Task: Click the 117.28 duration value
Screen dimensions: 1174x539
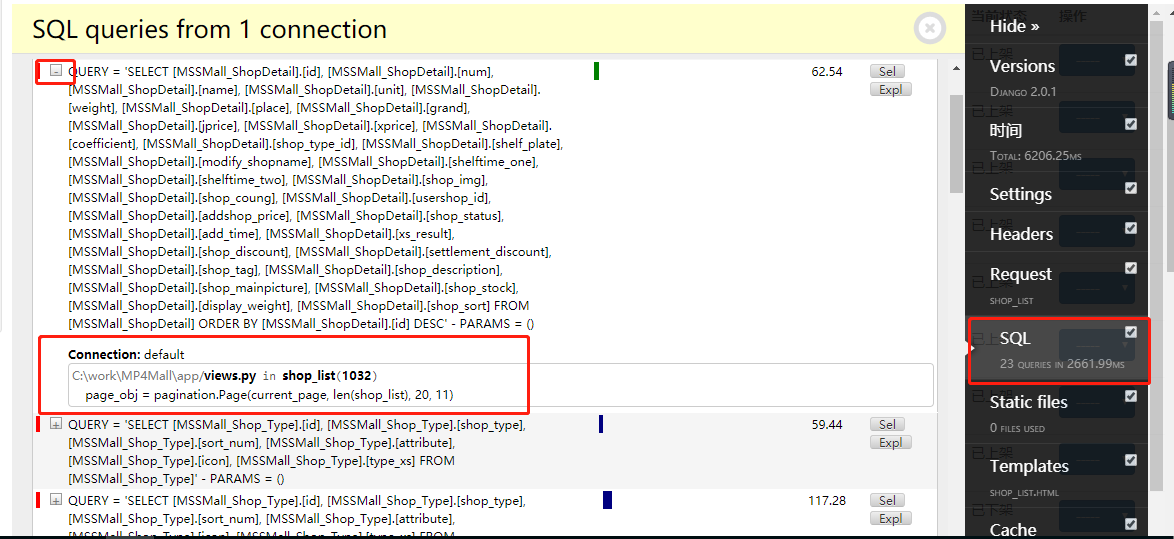Action: (x=827, y=500)
